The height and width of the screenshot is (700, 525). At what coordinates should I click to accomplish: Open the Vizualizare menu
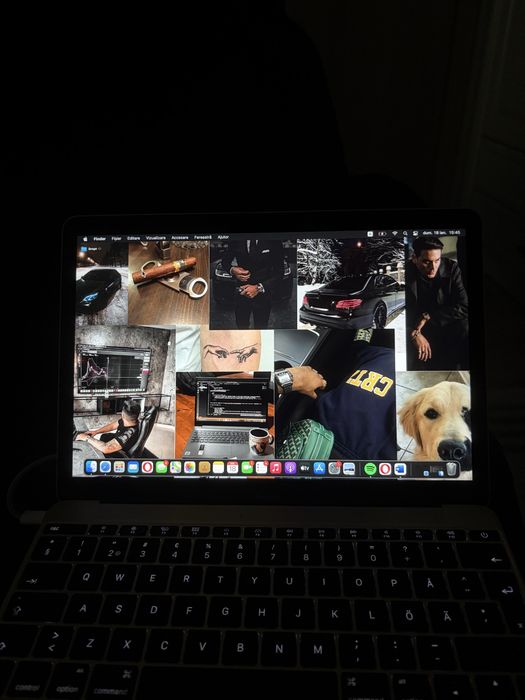(x=156, y=238)
